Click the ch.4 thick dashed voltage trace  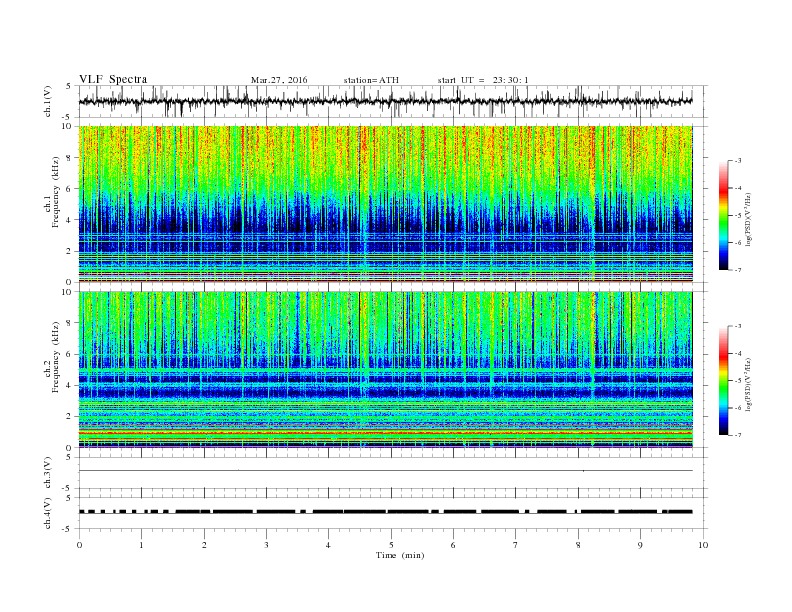click(x=385, y=512)
